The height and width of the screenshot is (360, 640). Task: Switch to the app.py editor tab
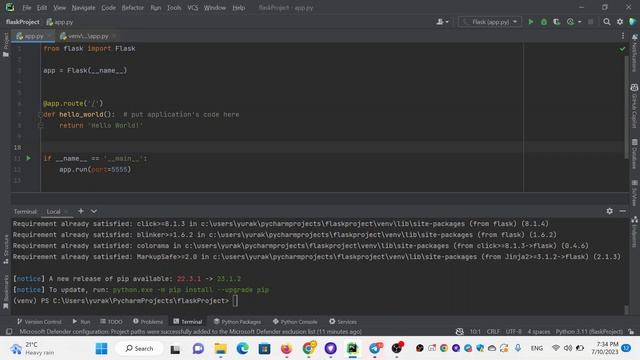[x=33, y=36]
